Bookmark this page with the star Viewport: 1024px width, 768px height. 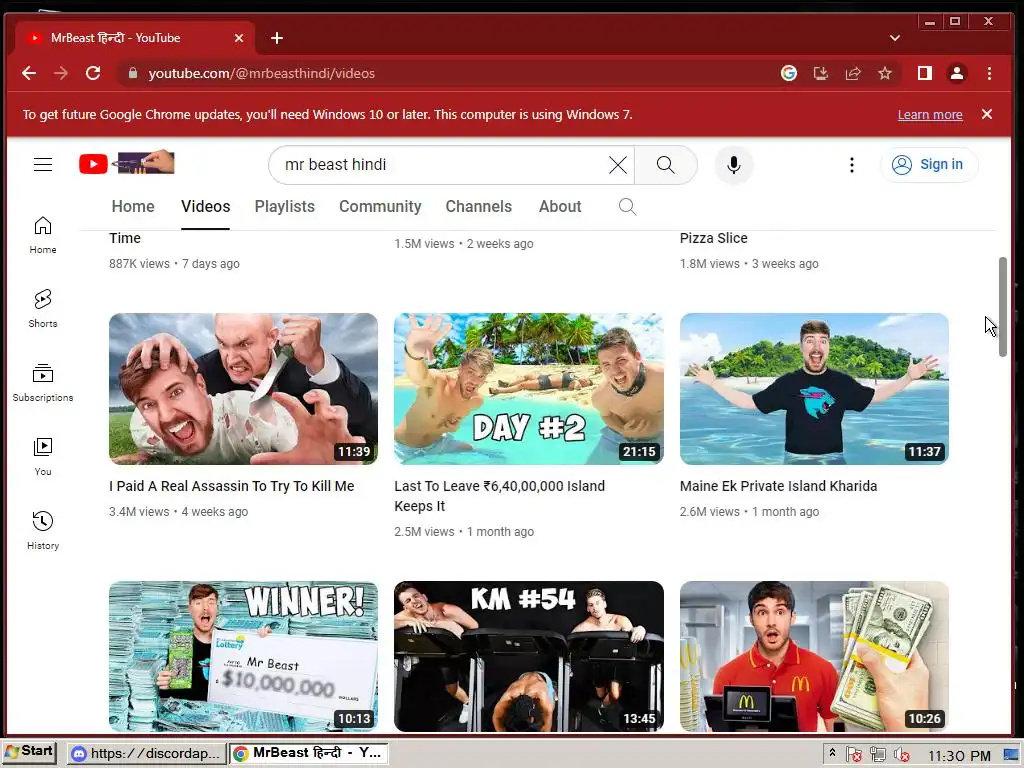[x=885, y=73]
